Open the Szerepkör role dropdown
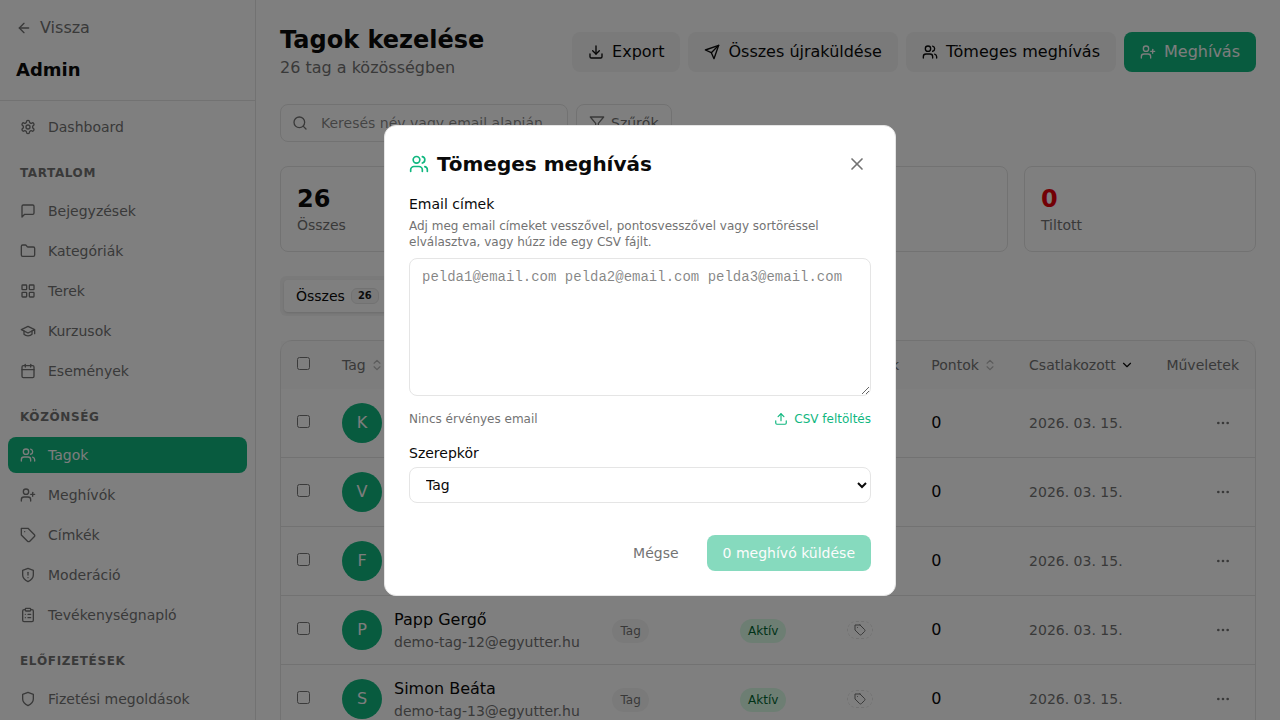This screenshot has height=720, width=1280. pyautogui.click(x=640, y=485)
